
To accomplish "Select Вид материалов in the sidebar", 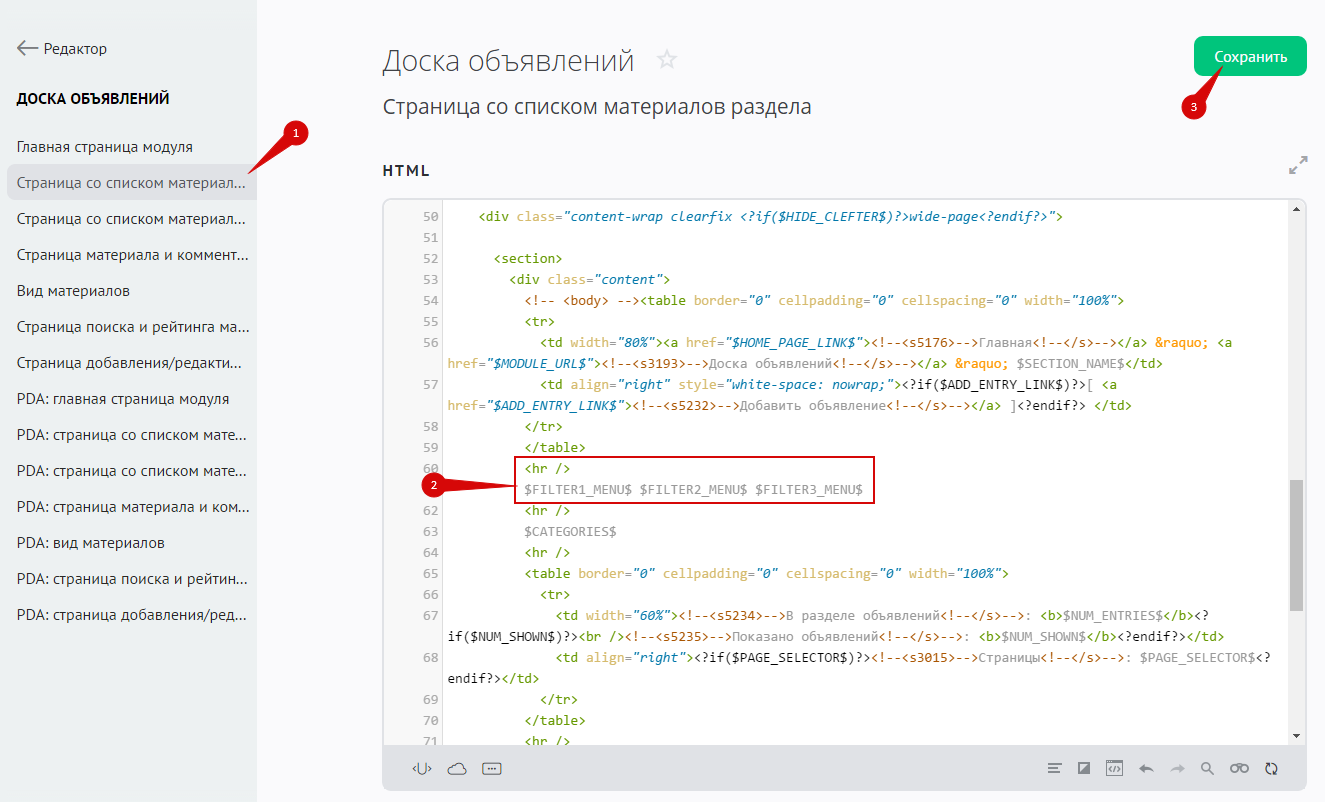I will click(73, 291).
